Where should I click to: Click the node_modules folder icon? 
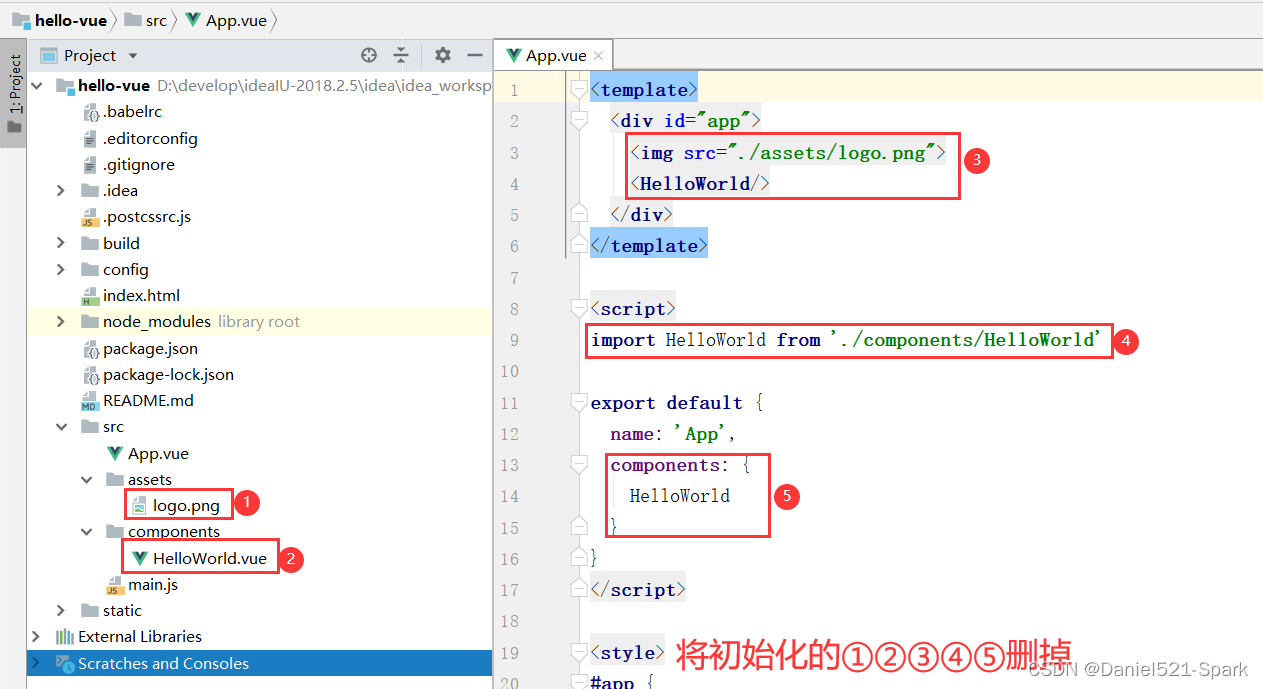pos(89,321)
